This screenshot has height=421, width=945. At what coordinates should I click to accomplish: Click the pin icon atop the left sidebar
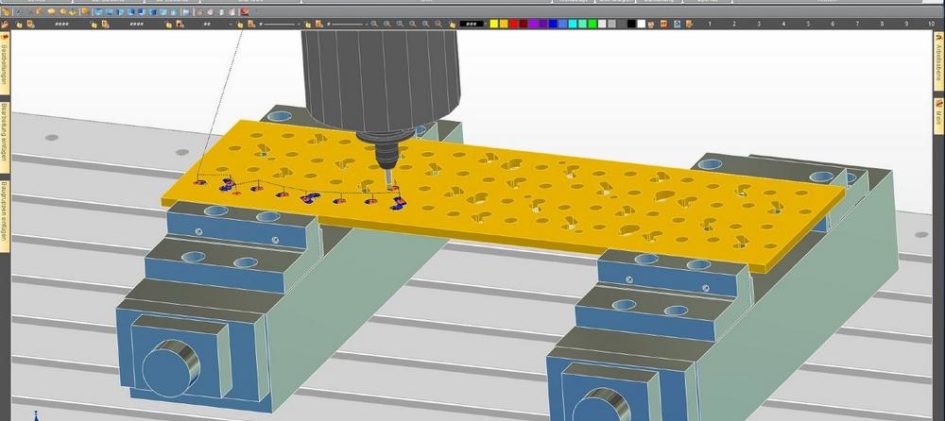(5, 38)
